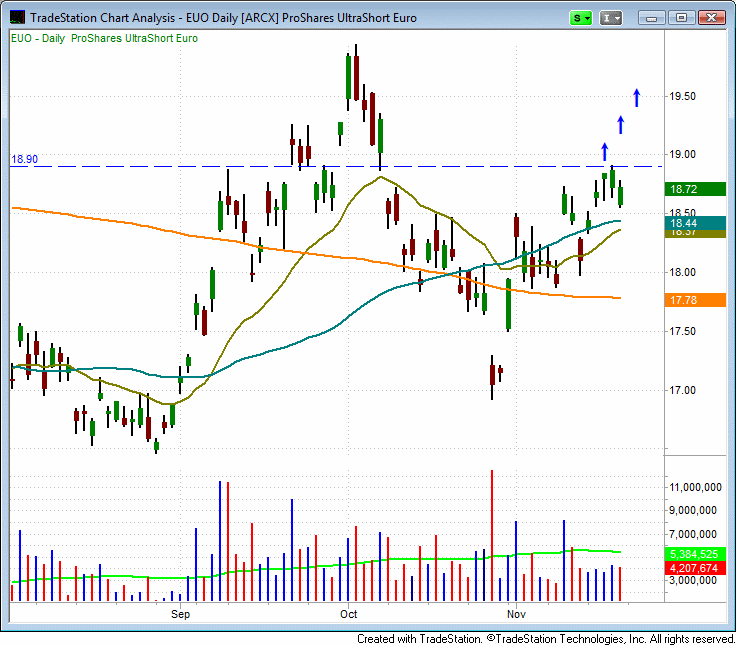Click the 17.78 orange moving average tag
The width and height of the screenshot is (736, 645).
coord(695,300)
